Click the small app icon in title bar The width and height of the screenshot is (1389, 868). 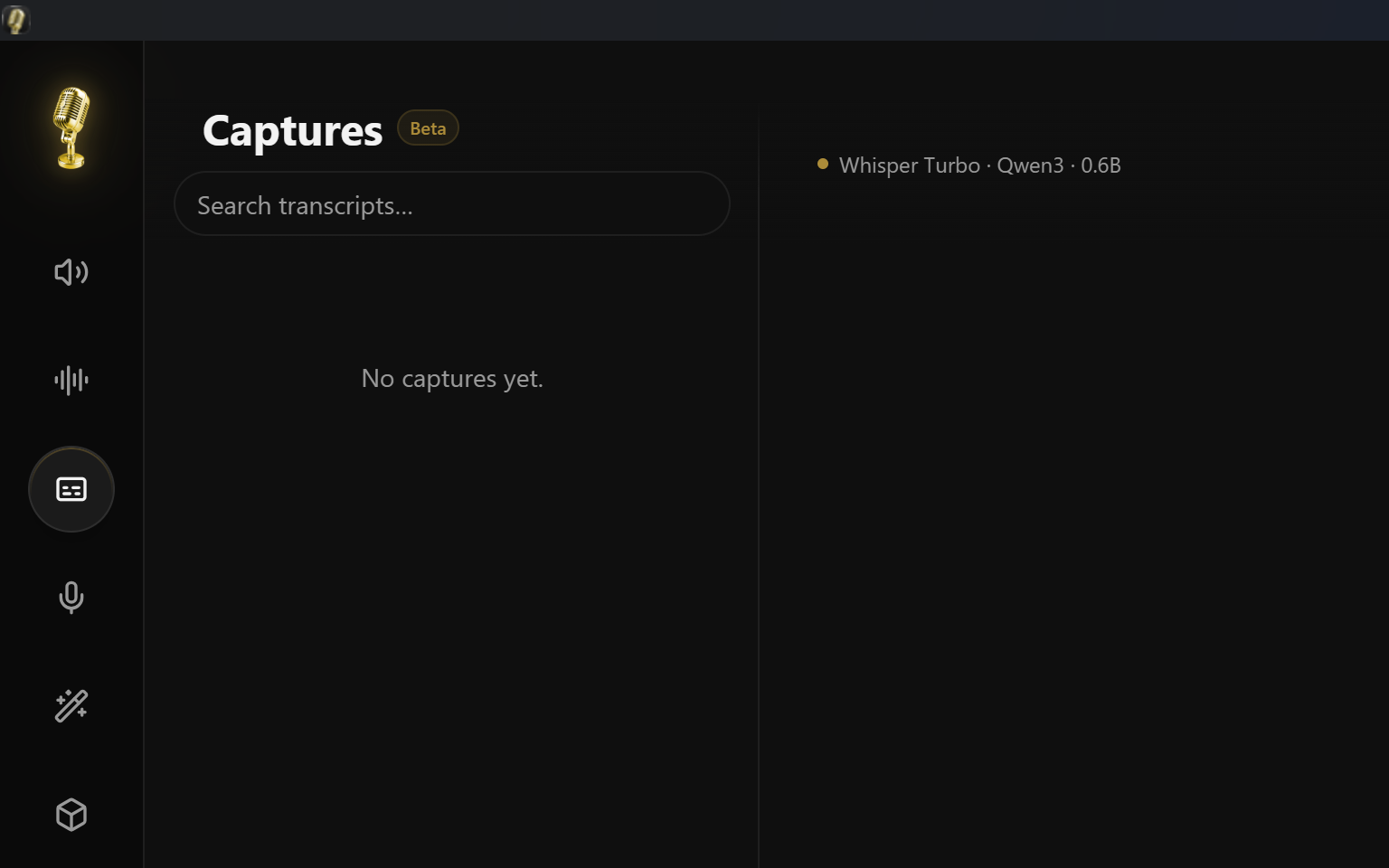click(x=15, y=20)
